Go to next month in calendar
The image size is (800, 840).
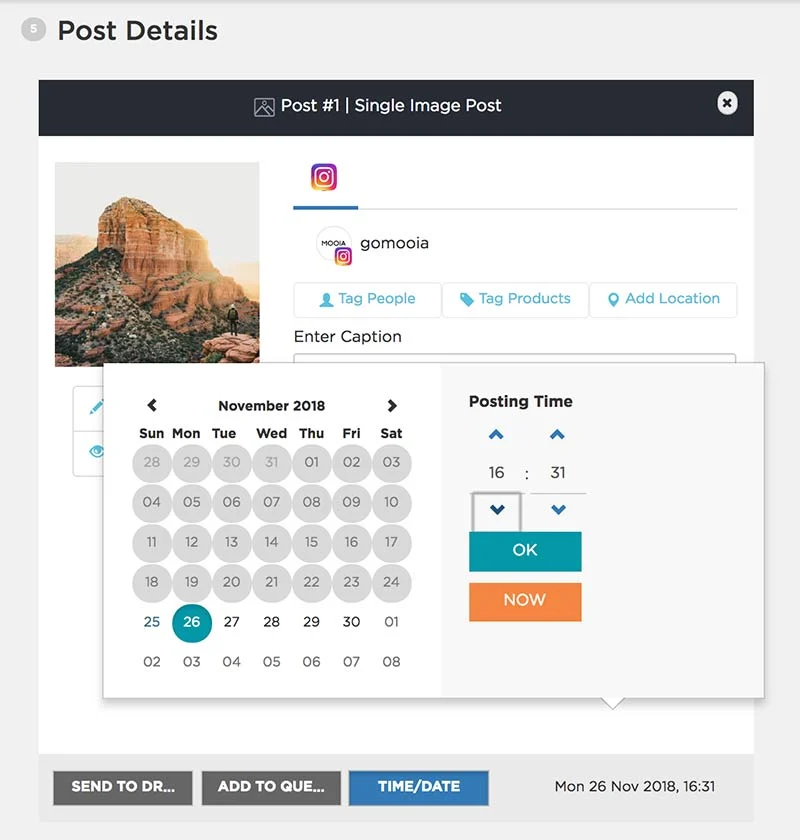pos(392,406)
